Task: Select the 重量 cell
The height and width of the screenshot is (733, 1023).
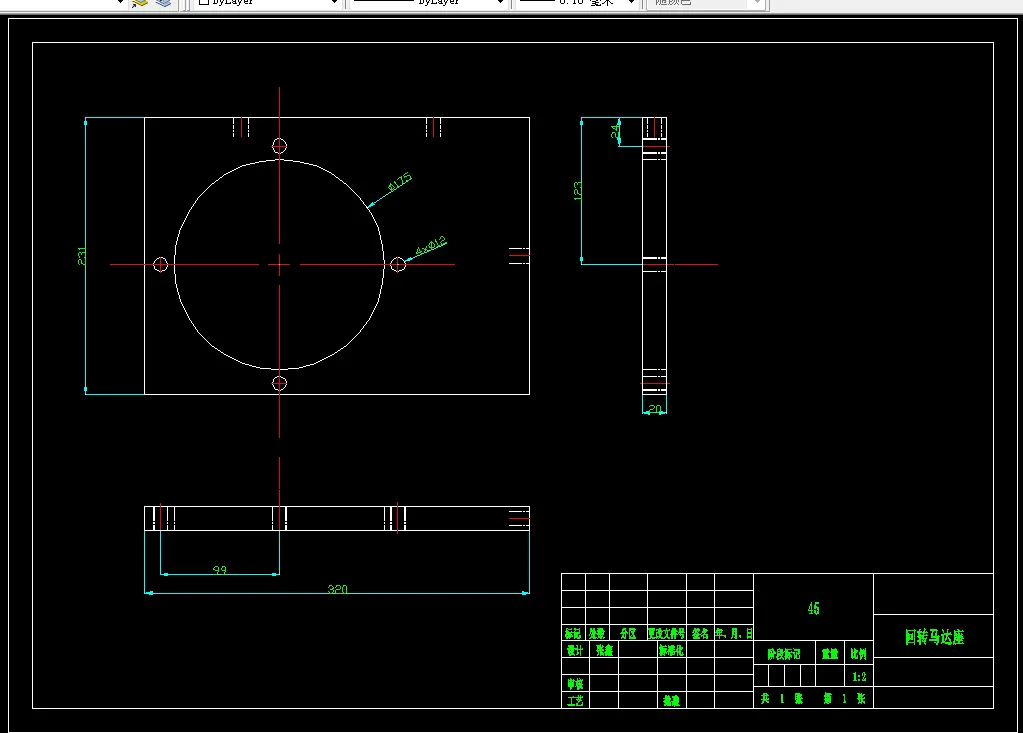Action: [830, 654]
